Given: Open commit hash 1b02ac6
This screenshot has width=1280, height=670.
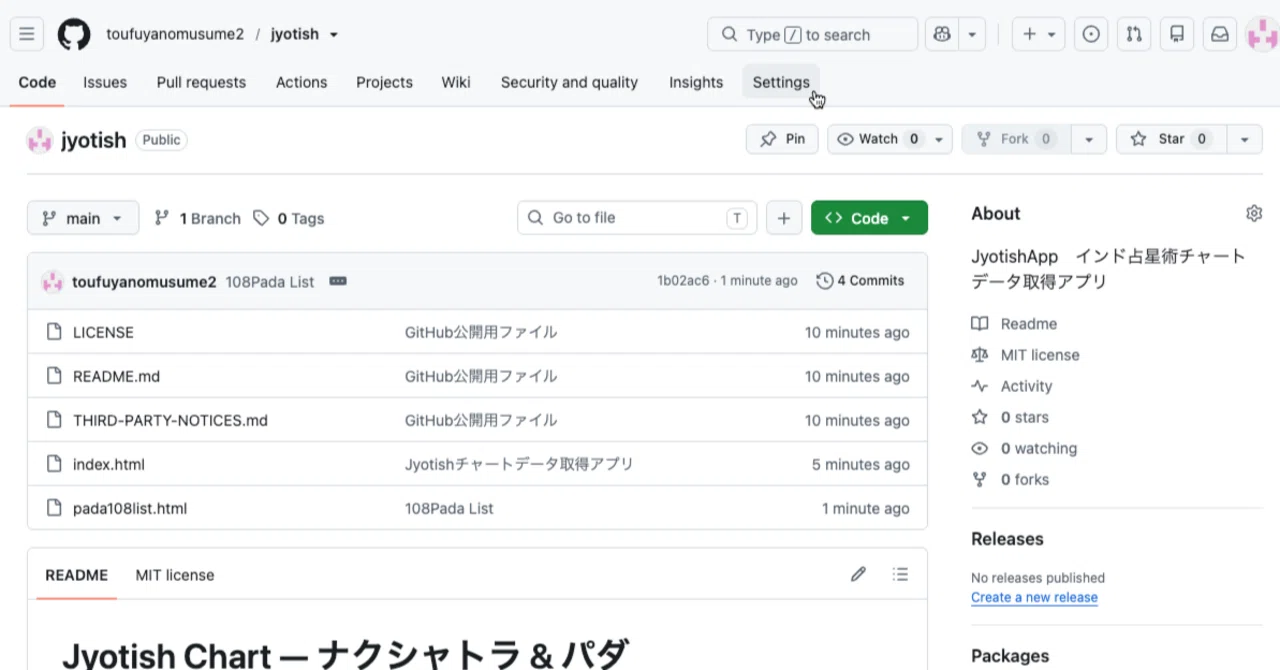Looking at the screenshot, I should coord(683,281).
